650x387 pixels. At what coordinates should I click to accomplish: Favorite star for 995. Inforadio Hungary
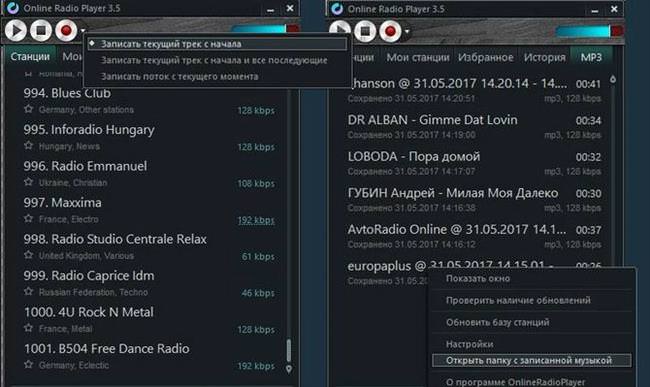(x=28, y=146)
